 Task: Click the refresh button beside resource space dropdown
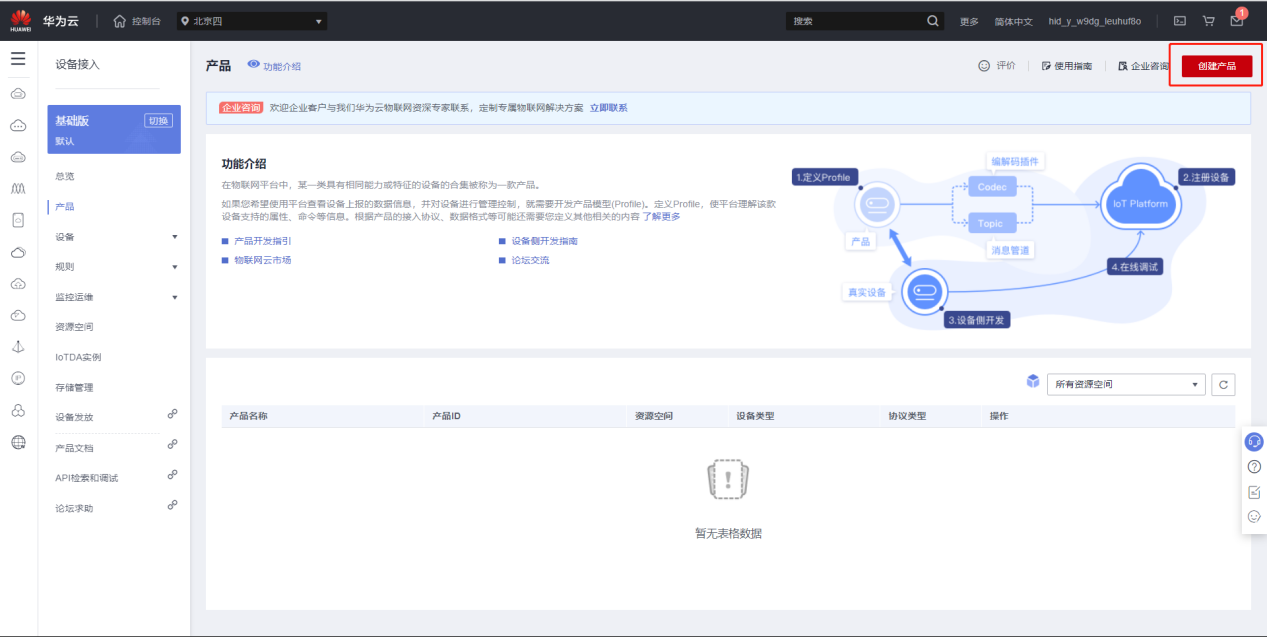pyautogui.click(x=1223, y=384)
